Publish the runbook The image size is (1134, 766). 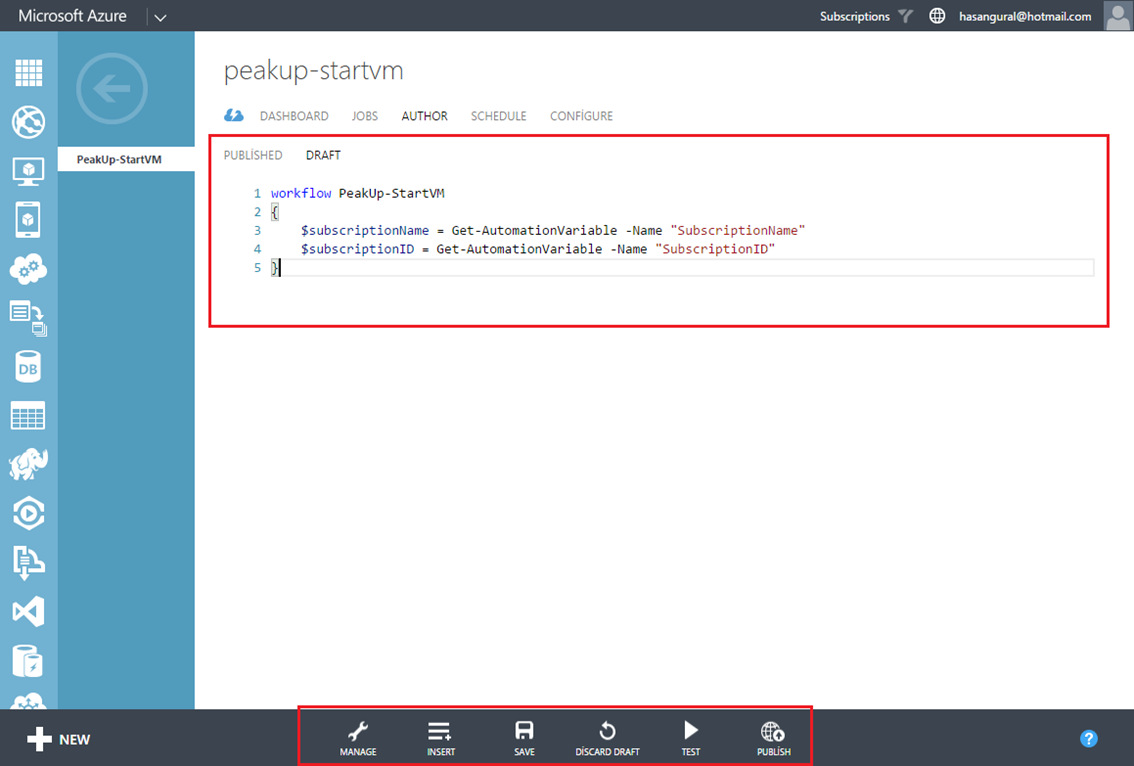click(774, 739)
